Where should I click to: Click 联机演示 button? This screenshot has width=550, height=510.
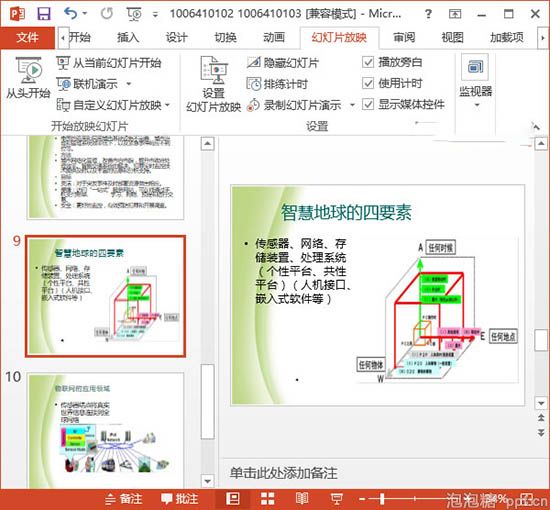click(87, 84)
